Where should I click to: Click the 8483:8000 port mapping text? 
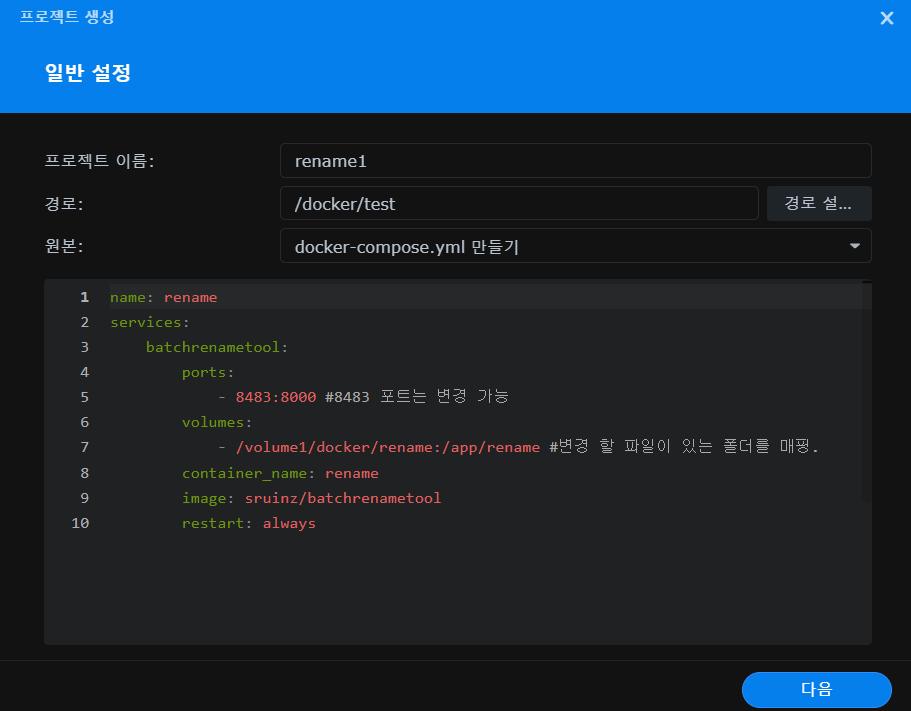click(x=276, y=397)
